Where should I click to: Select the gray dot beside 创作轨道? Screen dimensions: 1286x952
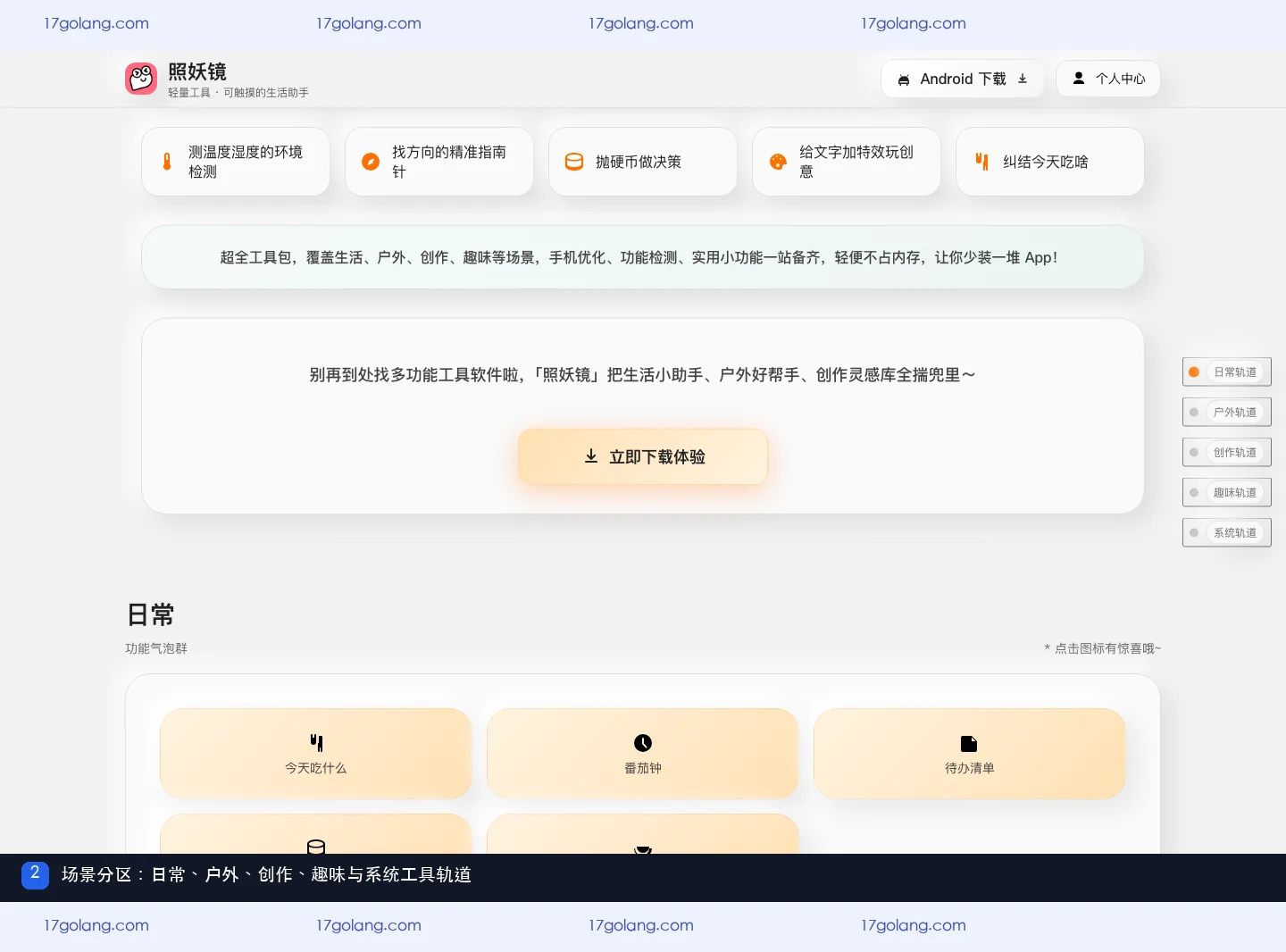pos(1194,453)
